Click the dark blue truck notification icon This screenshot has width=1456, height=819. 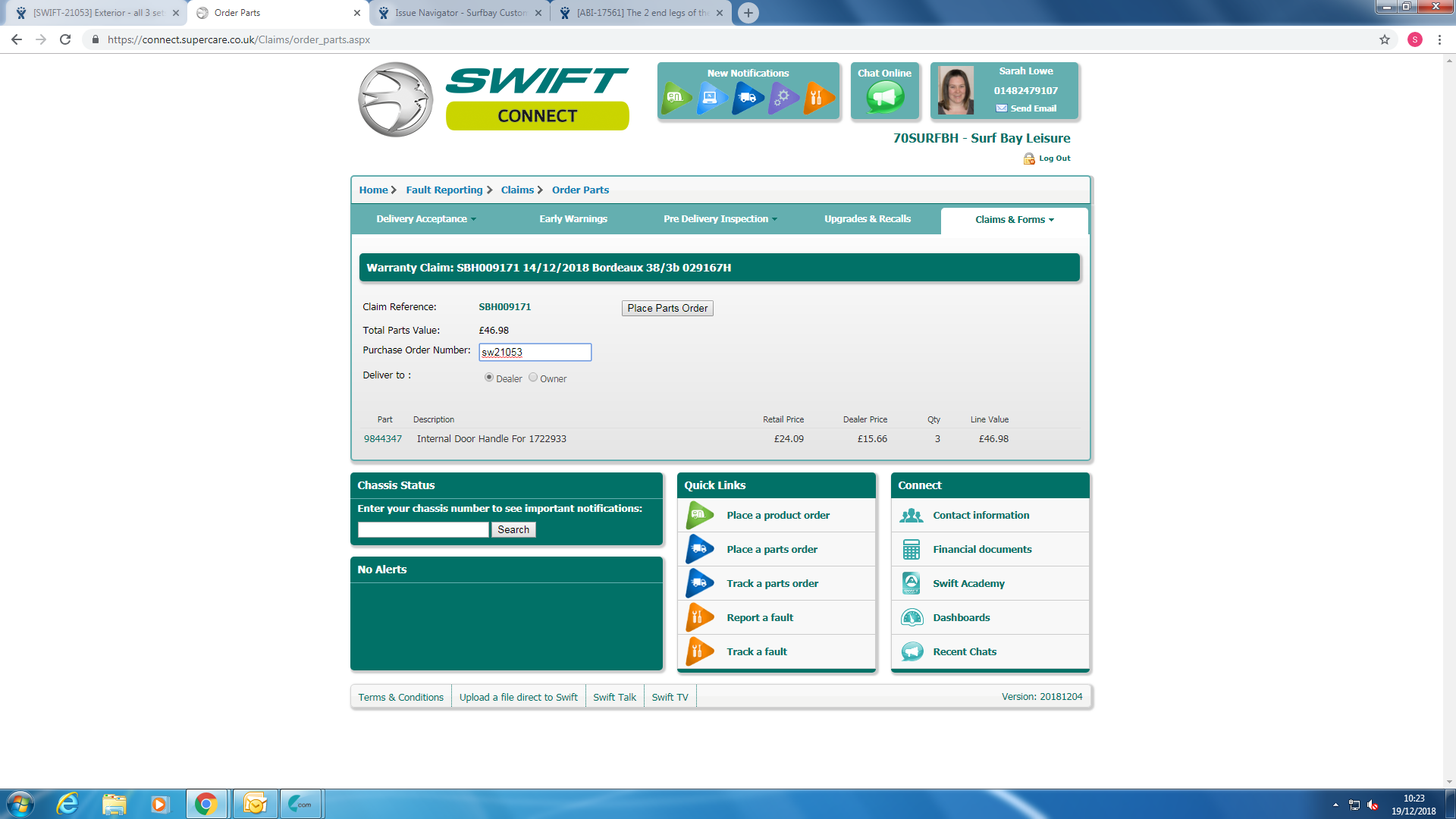tap(747, 98)
